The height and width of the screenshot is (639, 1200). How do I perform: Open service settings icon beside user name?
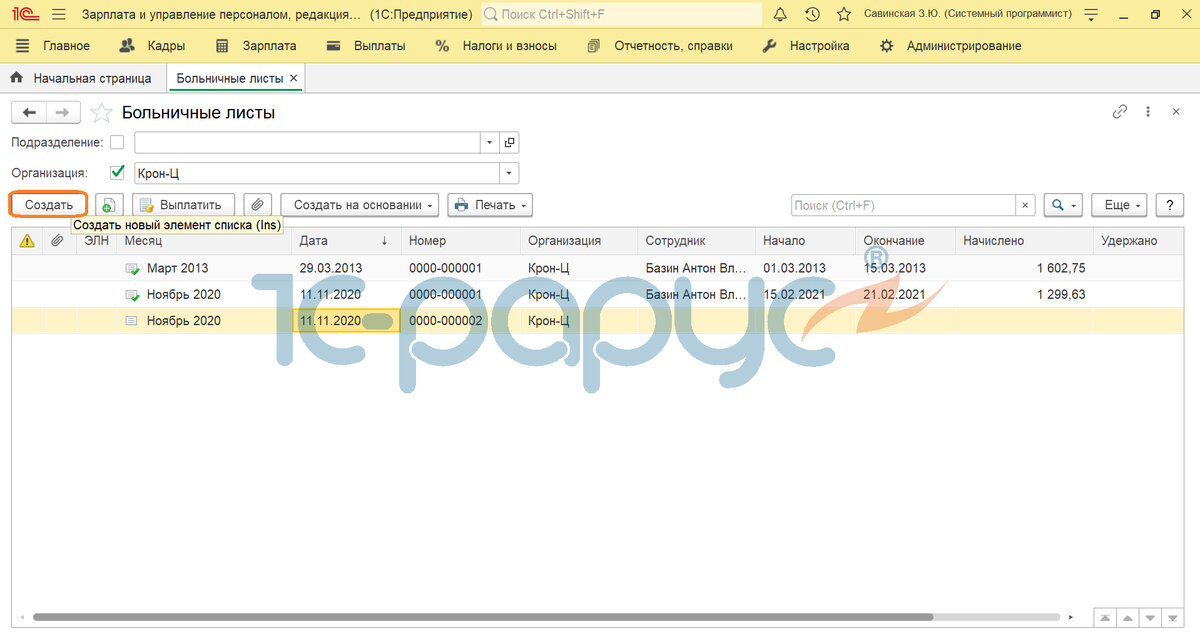pos(1092,14)
